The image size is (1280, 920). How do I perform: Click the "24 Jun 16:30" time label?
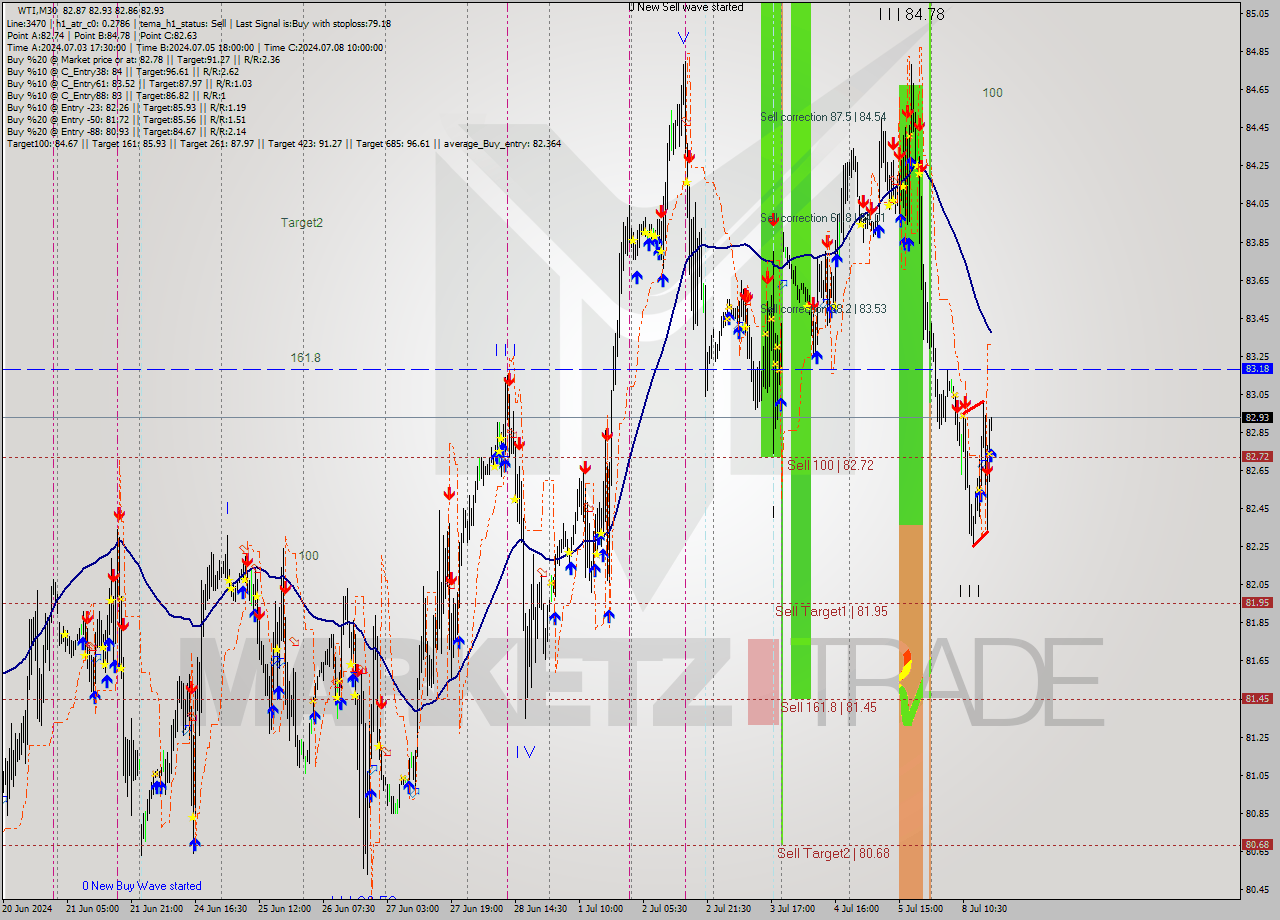point(222,909)
